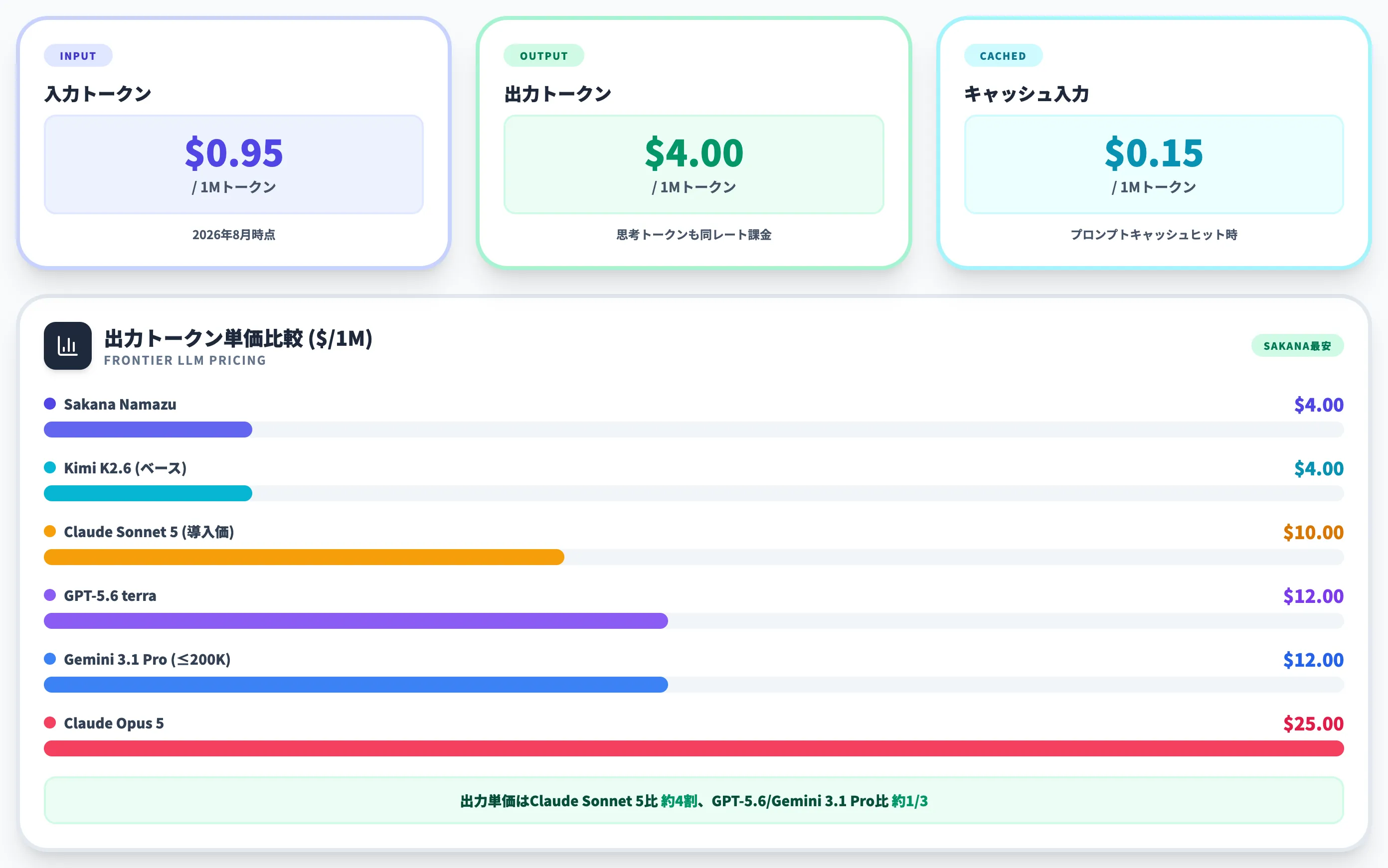The width and height of the screenshot is (1388, 868).
Task: Select the 出力トークン card heading
Action: [x=557, y=94]
